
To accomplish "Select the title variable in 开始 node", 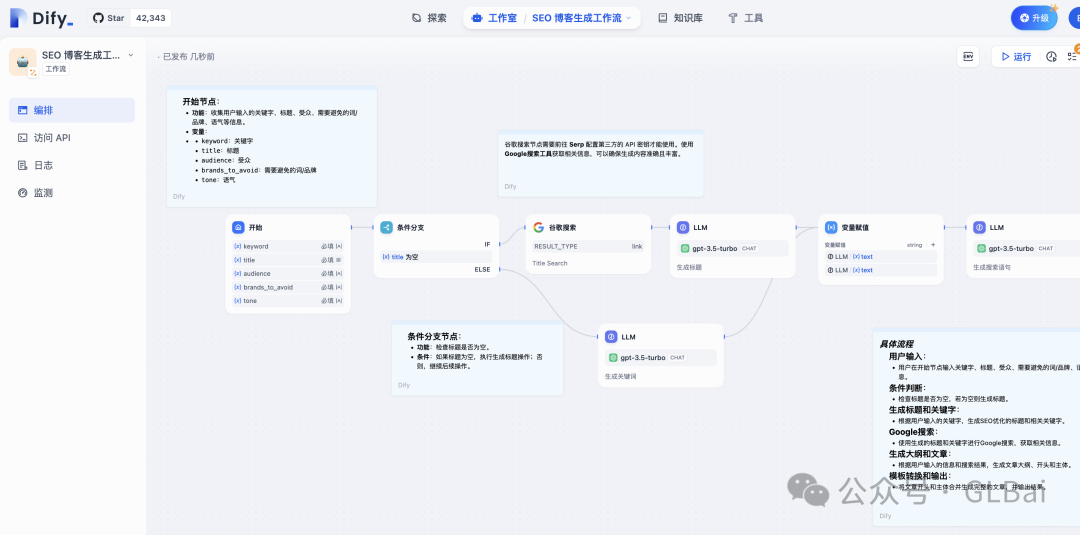I will click(288, 260).
